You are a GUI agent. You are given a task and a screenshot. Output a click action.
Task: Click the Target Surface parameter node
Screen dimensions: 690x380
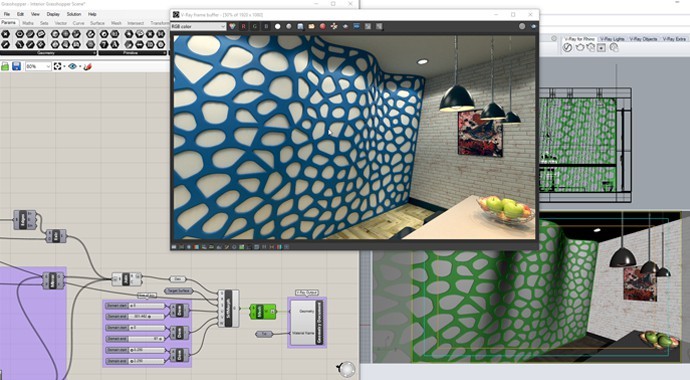(x=178, y=291)
